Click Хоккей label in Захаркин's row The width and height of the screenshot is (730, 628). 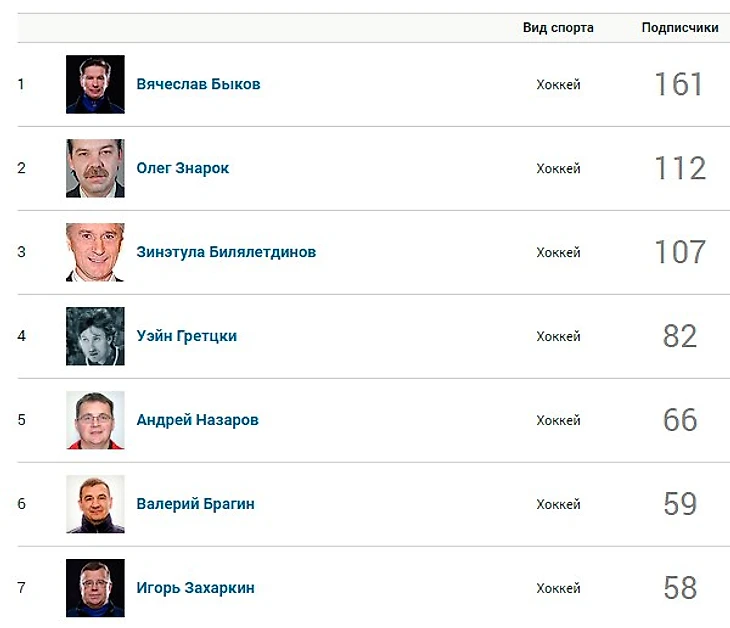(x=558, y=588)
